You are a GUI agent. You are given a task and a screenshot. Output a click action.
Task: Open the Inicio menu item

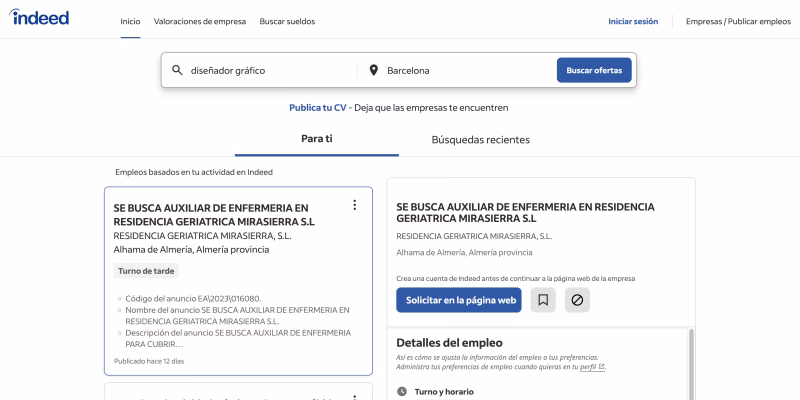[130, 21]
